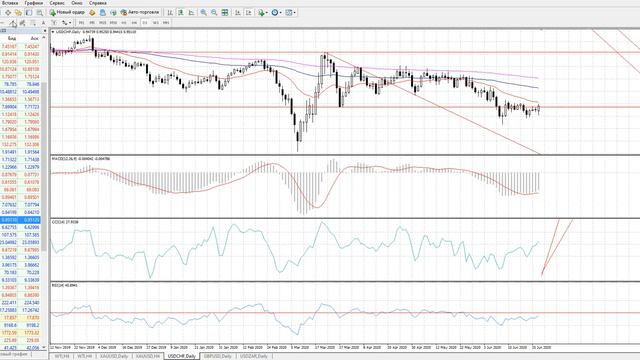This screenshot has width=640, height=360.
Task: Toggle the MN timeframe button
Action: pyautogui.click(x=166, y=23)
